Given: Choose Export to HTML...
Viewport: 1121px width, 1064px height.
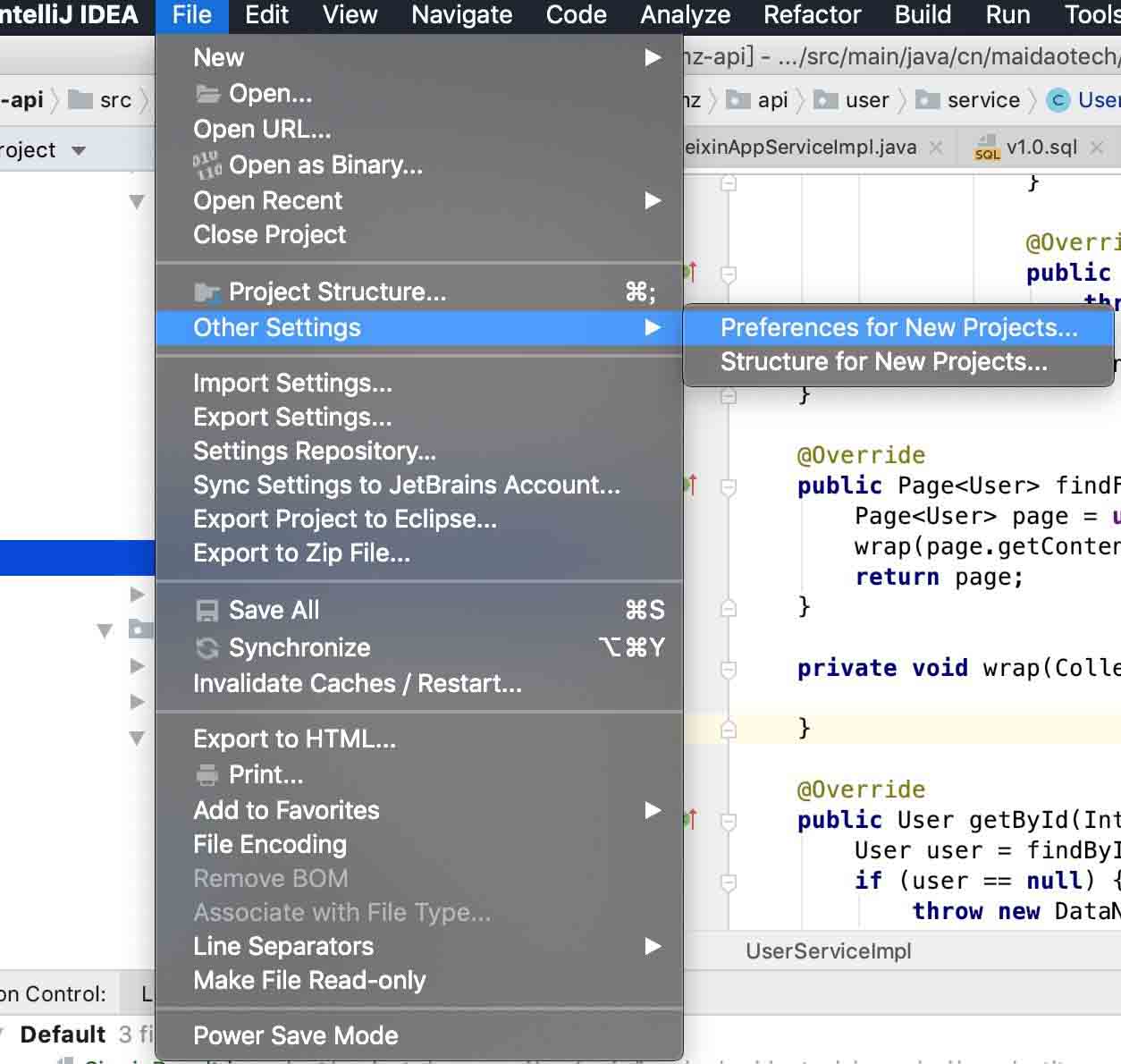Looking at the screenshot, I should click(x=419, y=739).
